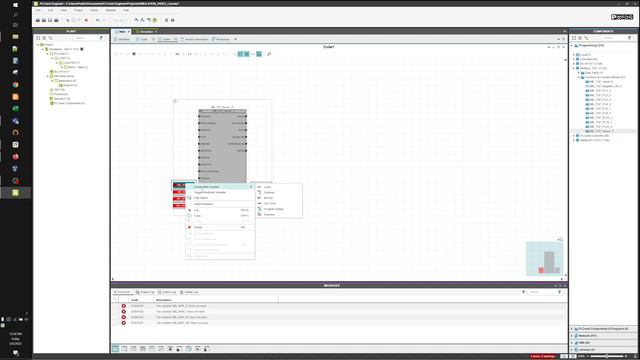Screen dimensions: 640x360
Task: Open the Online Log tab in Messages
Action: pos(167,292)
